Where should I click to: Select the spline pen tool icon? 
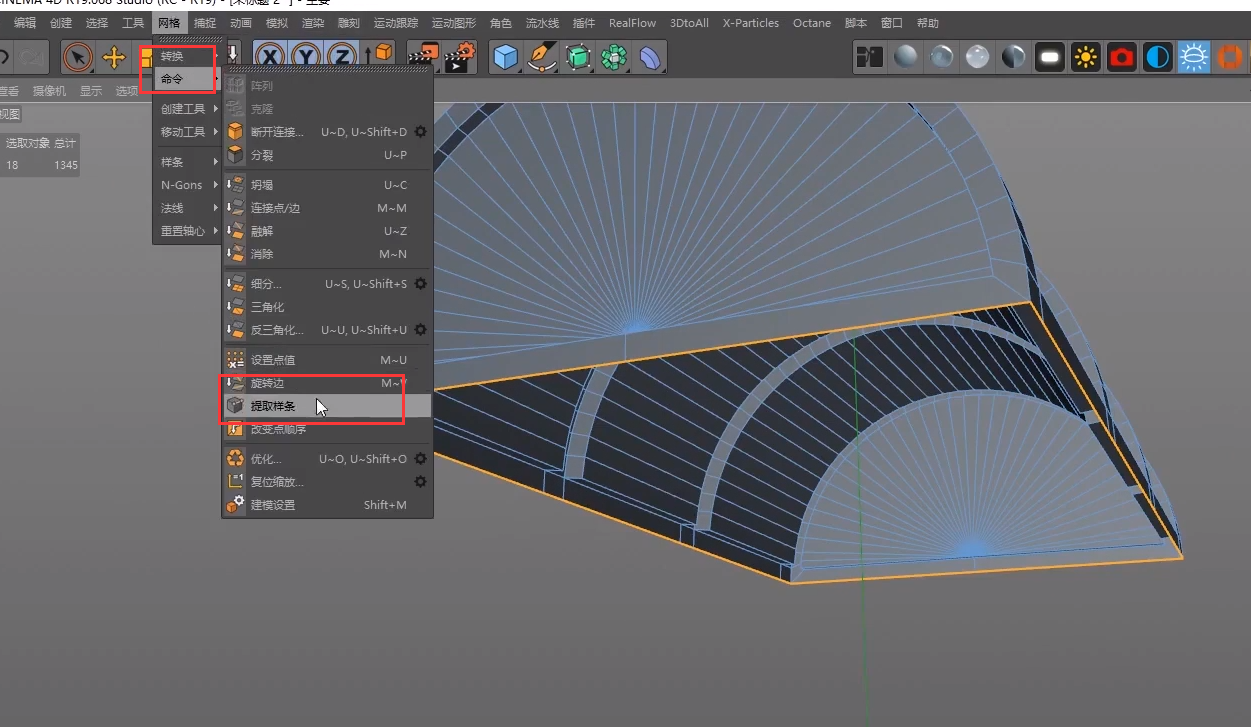tap(542, 58)
